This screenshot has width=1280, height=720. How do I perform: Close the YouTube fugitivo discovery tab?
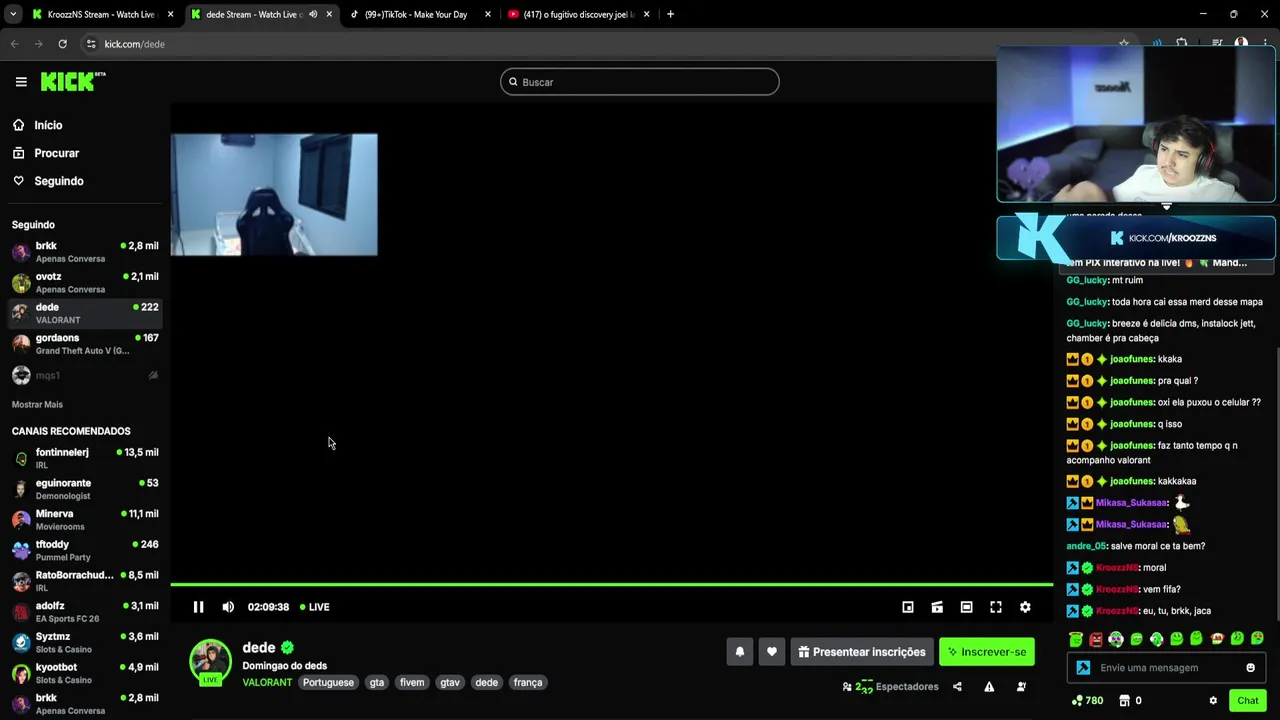(647, 14)
